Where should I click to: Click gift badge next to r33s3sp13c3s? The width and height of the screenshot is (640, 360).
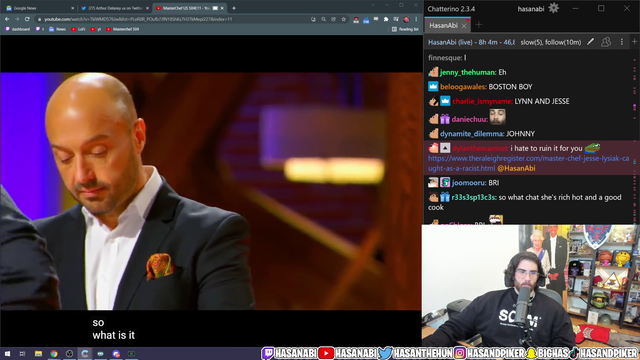(x=444, y=198)
